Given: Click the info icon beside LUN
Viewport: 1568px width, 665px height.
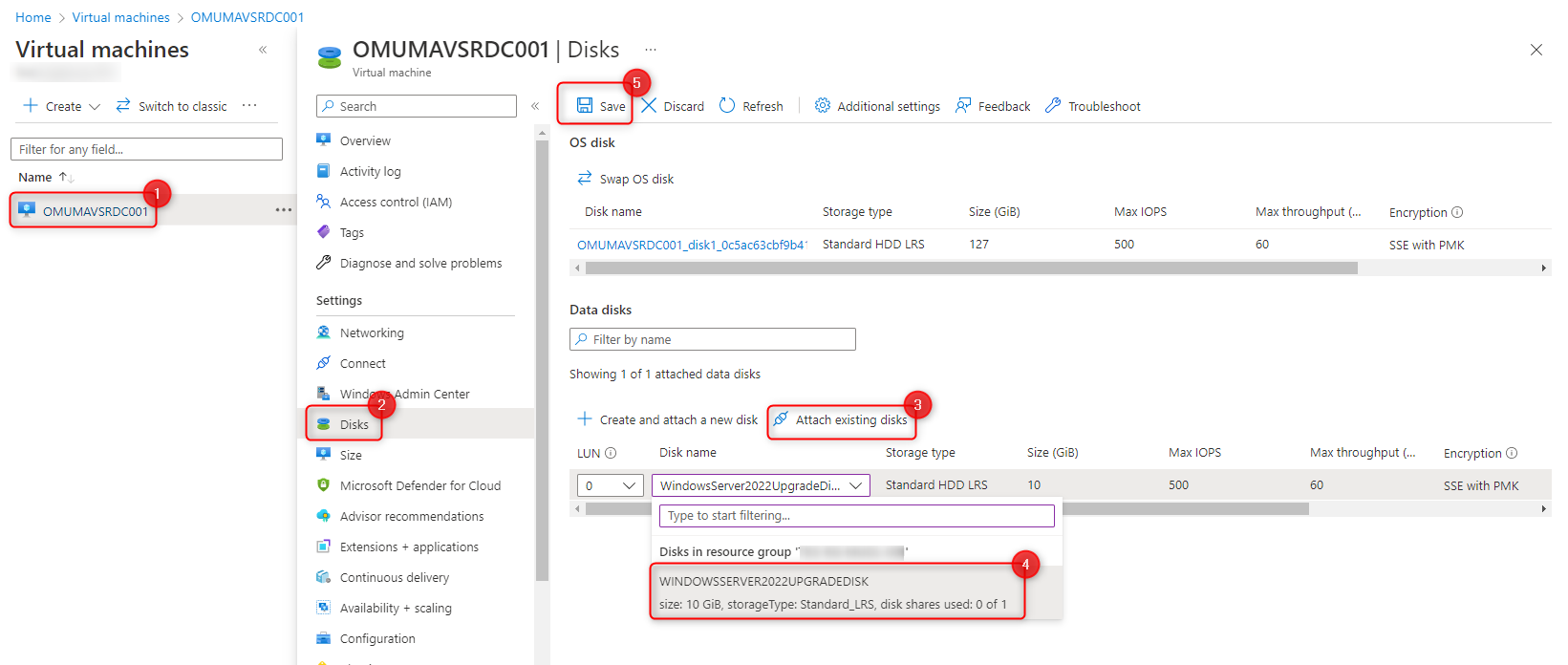Looking at the screenshot, I should coord(611,453).
